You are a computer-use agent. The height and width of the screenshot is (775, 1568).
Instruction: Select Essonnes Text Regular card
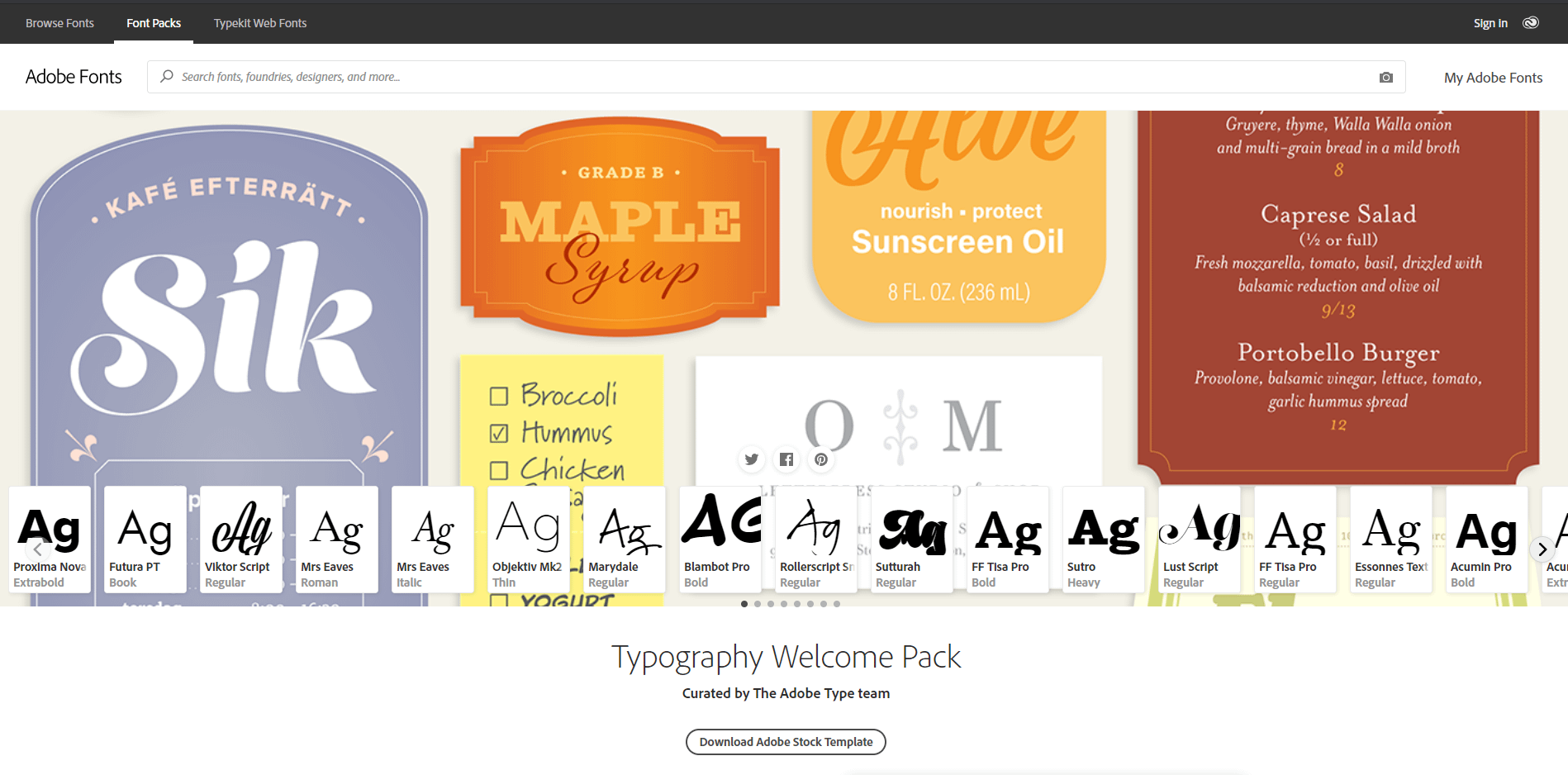point(1391,540)
